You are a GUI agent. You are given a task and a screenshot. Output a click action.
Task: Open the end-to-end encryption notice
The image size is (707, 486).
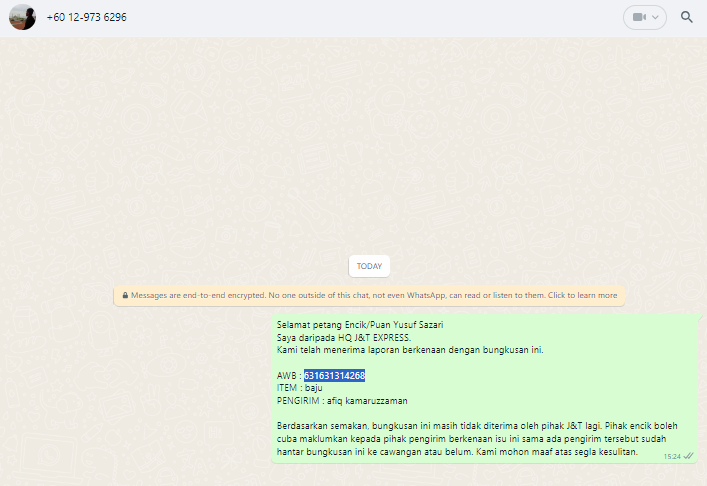click(369, 295)
